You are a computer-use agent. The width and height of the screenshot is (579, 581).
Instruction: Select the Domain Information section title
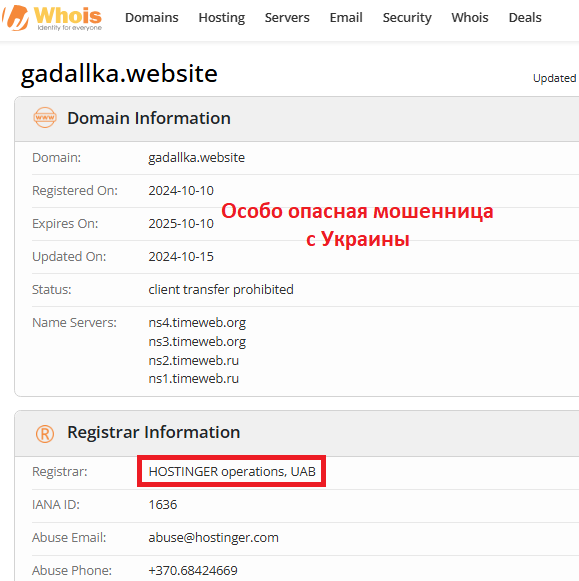[149, 118]
